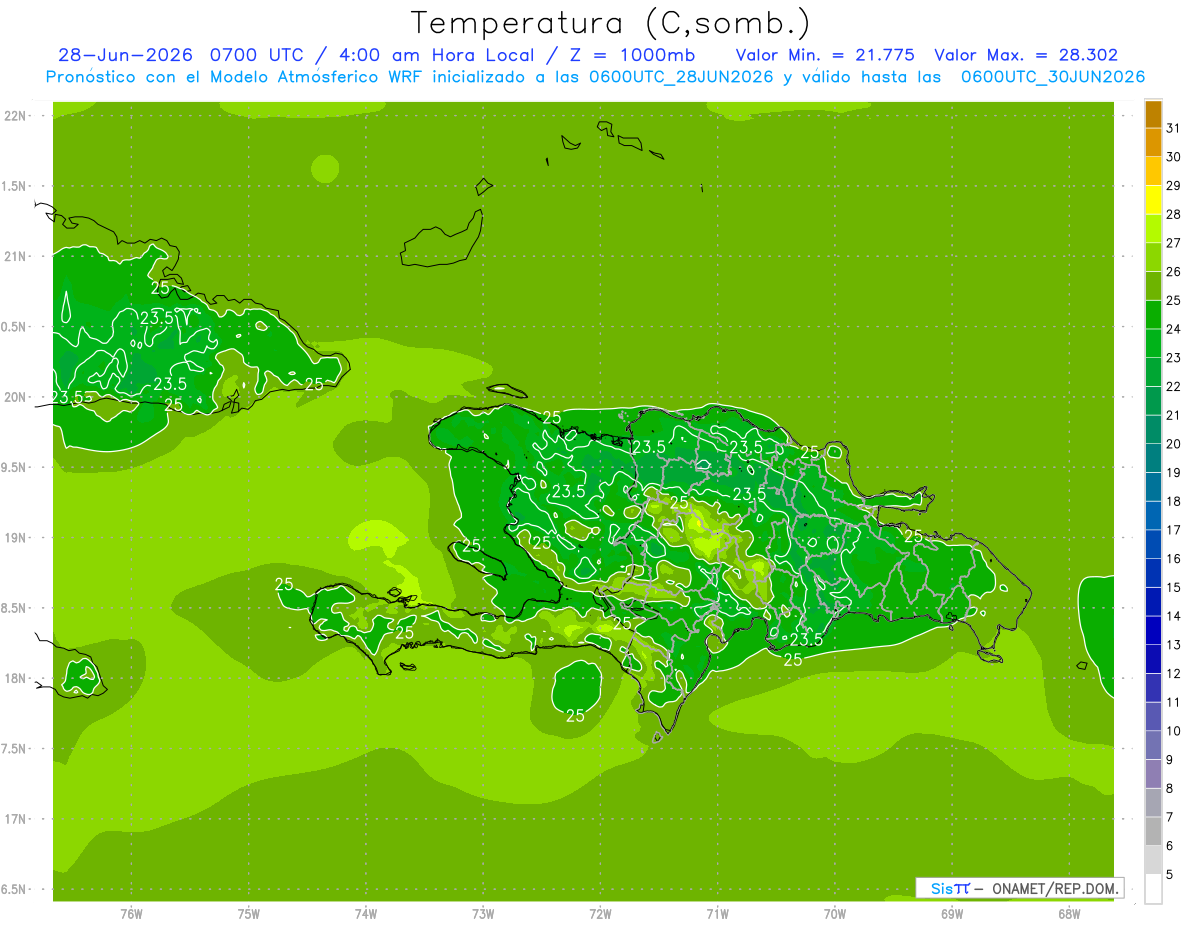Select the "Valor Min. = 21.775" text

825,55
